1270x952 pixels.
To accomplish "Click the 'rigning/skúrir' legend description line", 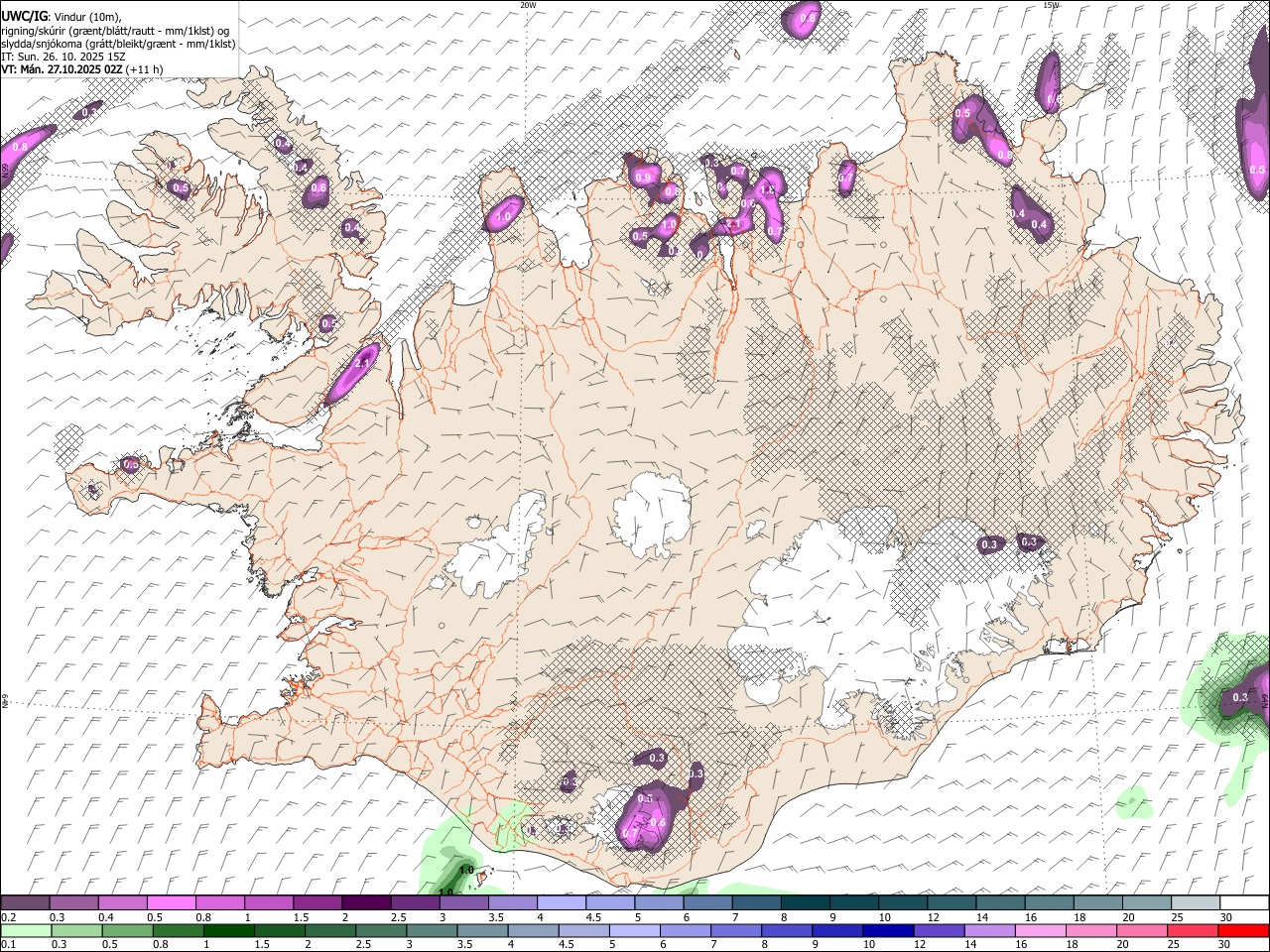I will pyautogui.click(x=115, y=30).
